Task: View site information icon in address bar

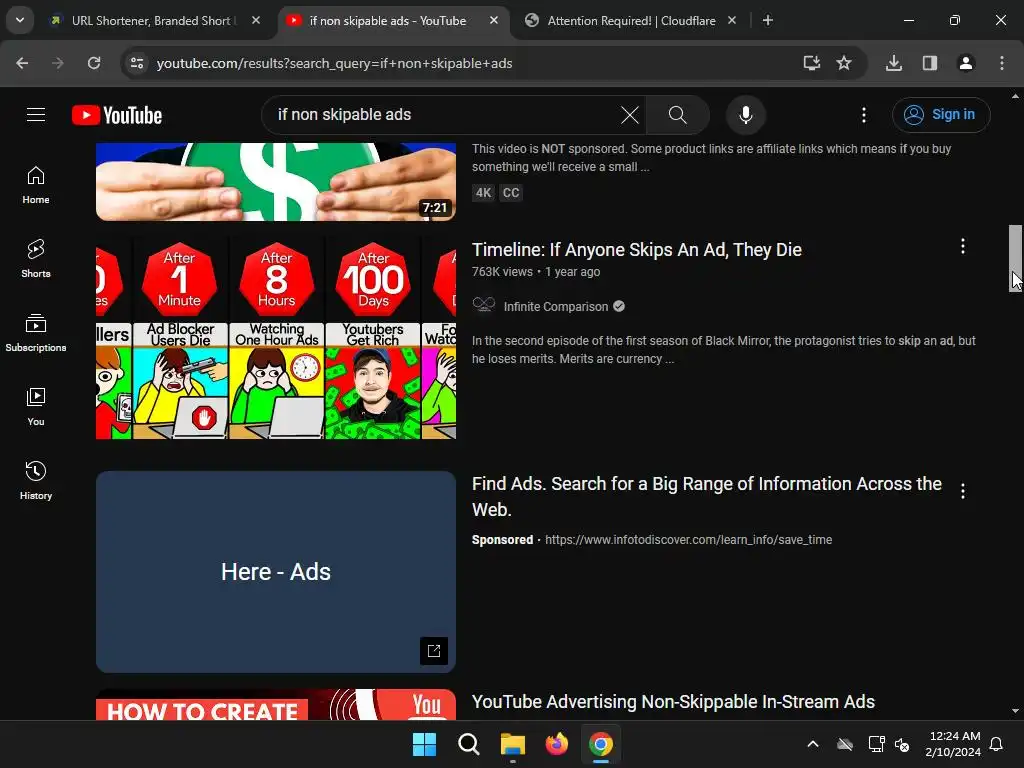Action: 136,63
